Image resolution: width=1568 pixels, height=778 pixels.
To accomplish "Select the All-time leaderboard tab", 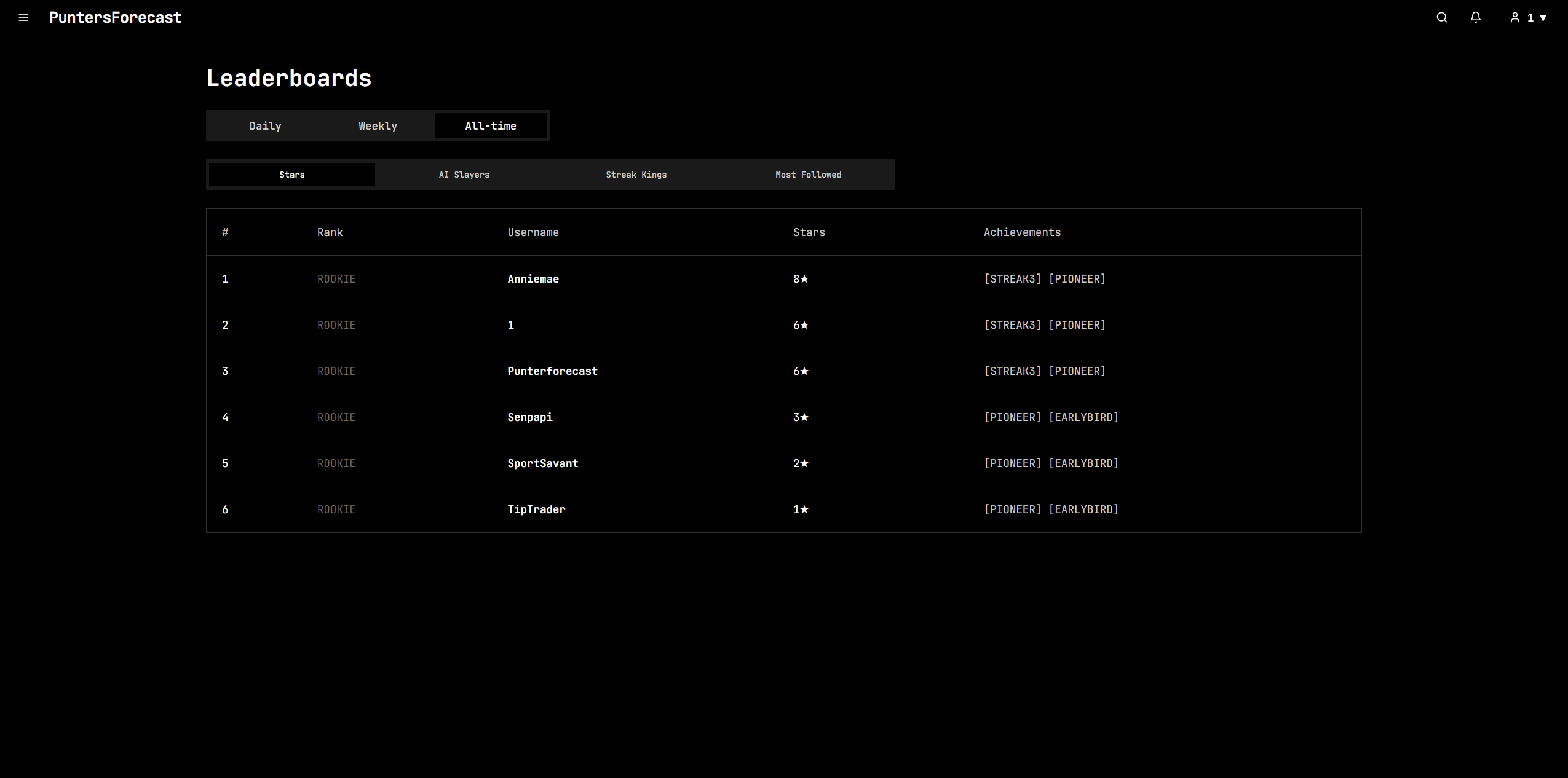I will click(490, 125).
